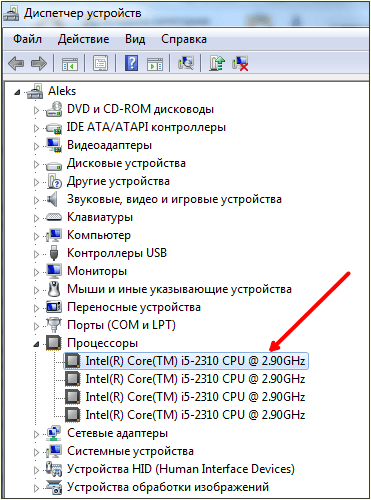Scan for hardware changes icon
This screenshot has height=500, width=371.
pyautogui.click(x=186, y=63)
